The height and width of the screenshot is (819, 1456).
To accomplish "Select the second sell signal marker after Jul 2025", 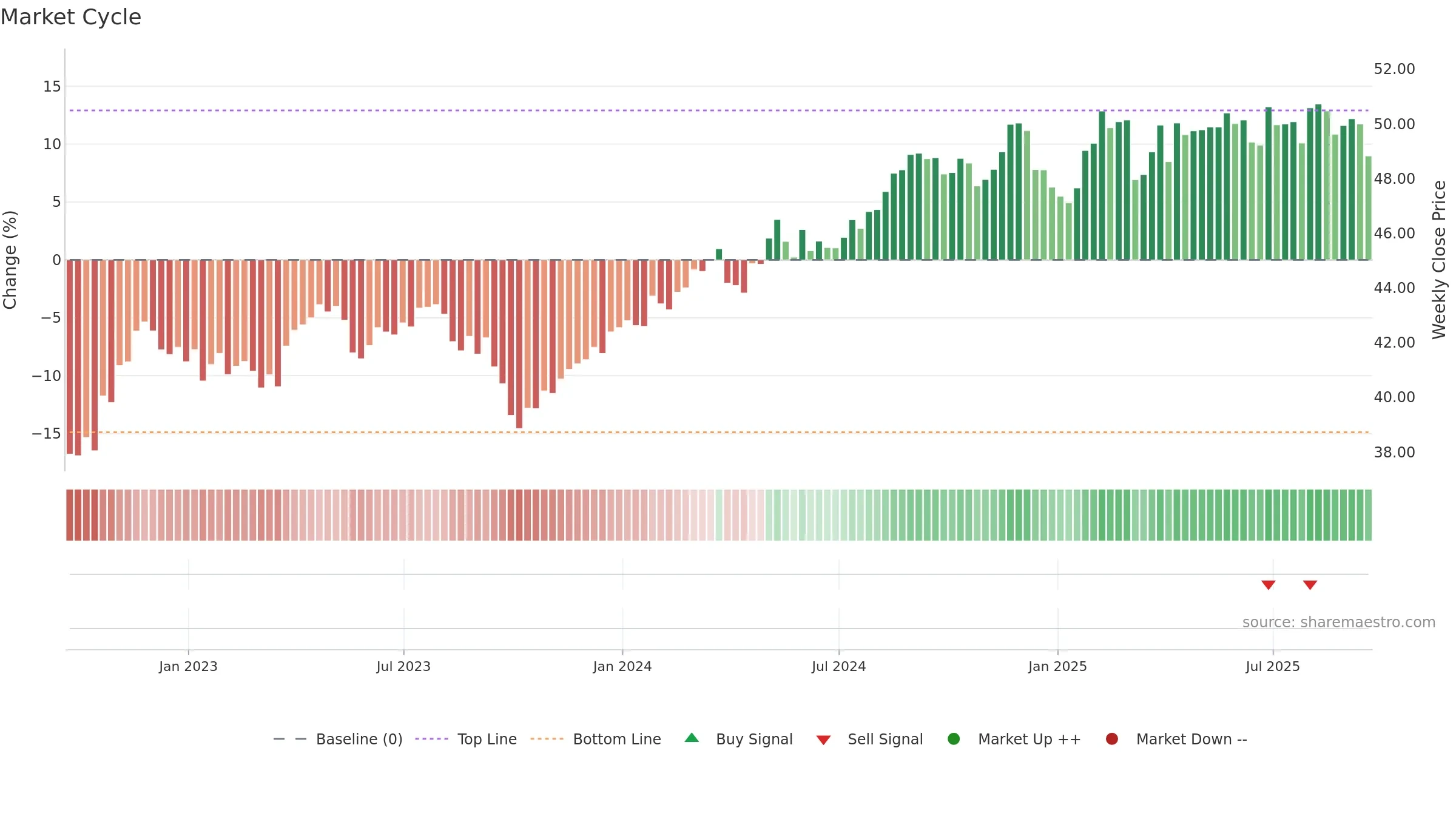I will click(1310, 585).
